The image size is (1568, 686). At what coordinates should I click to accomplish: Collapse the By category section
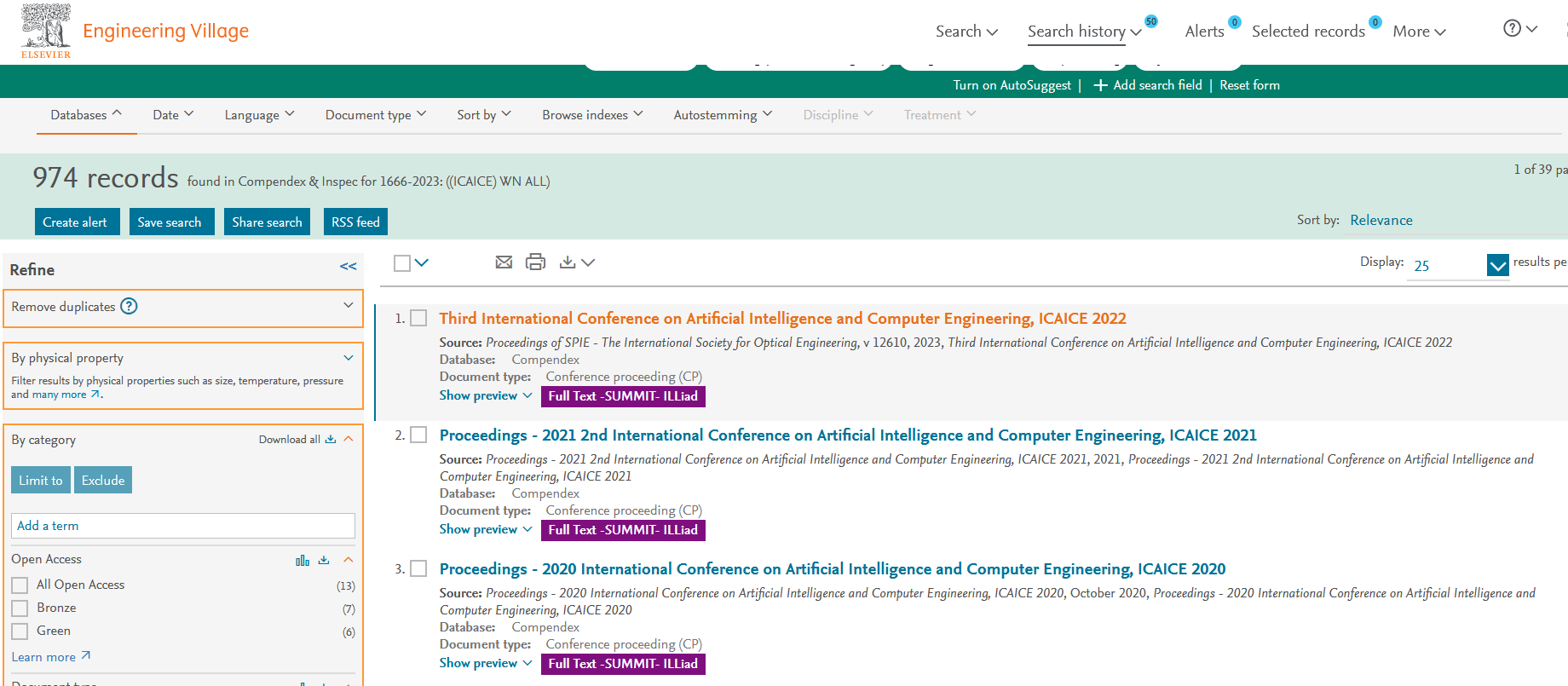(348, 439)
